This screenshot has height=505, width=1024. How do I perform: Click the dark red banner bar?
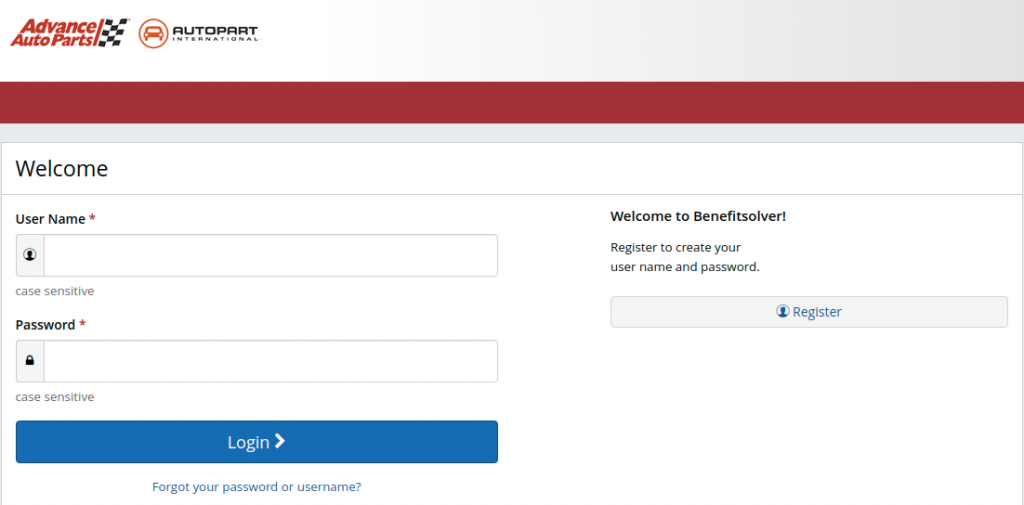tap(512, 102)
